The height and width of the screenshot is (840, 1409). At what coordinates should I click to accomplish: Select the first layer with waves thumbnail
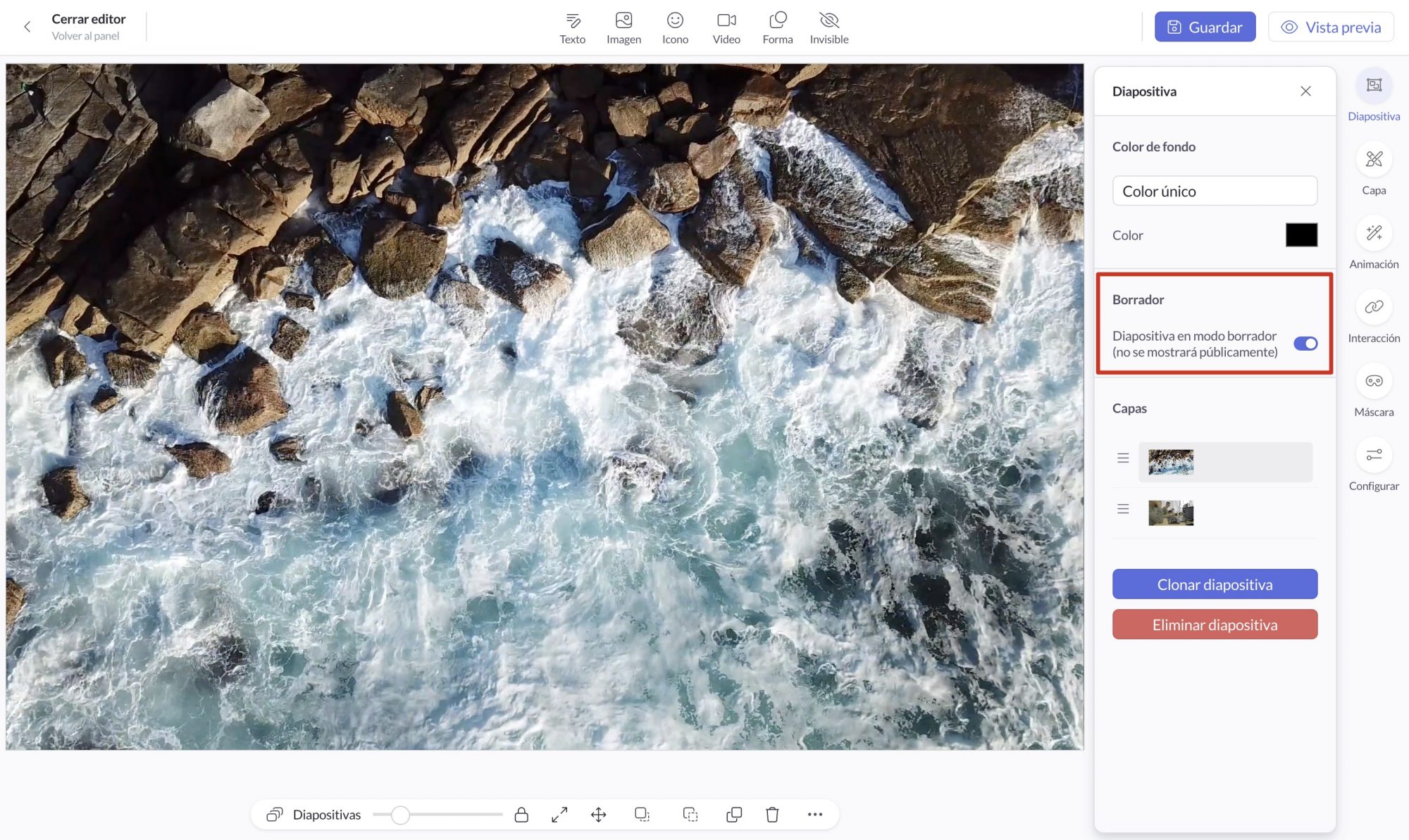click(x=1225, y=462)
